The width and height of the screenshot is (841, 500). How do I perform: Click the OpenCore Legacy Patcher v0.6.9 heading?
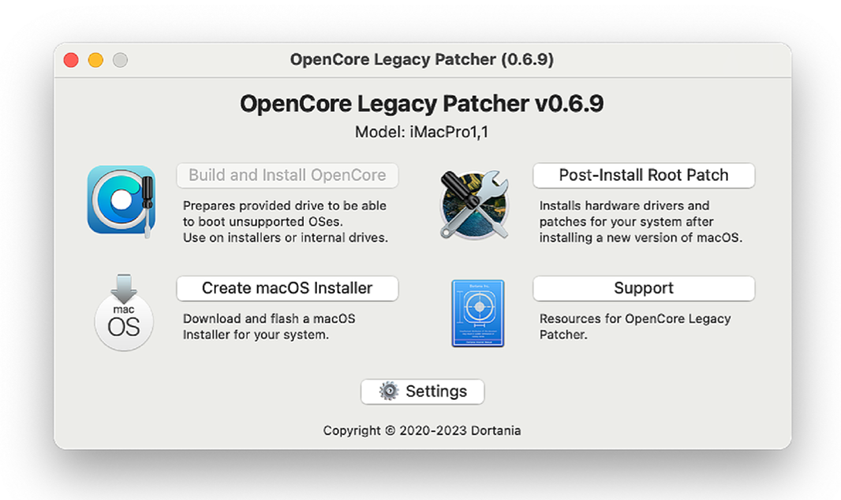pos(421,104)
